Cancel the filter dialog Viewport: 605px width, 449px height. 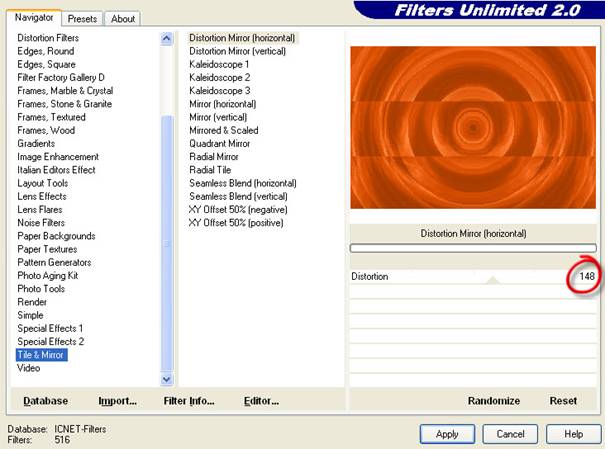(x=510, y=434)
